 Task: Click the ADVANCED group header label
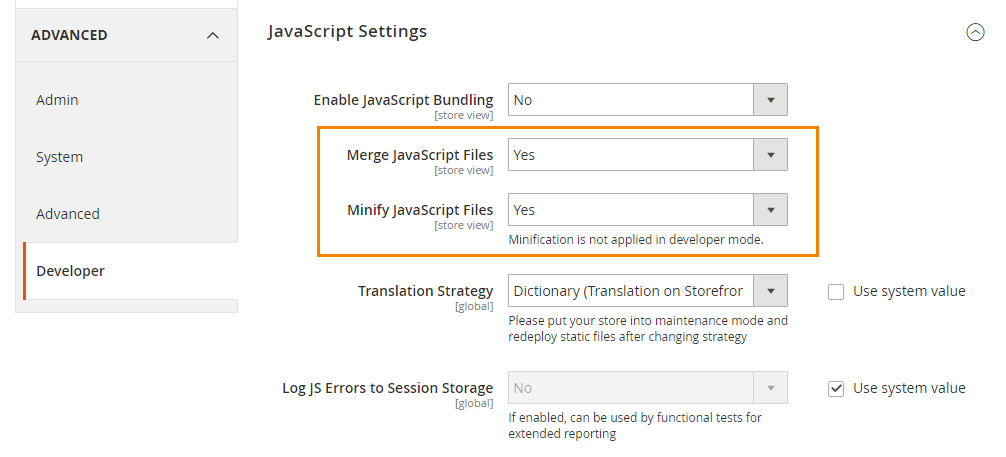tap(69, 35)
